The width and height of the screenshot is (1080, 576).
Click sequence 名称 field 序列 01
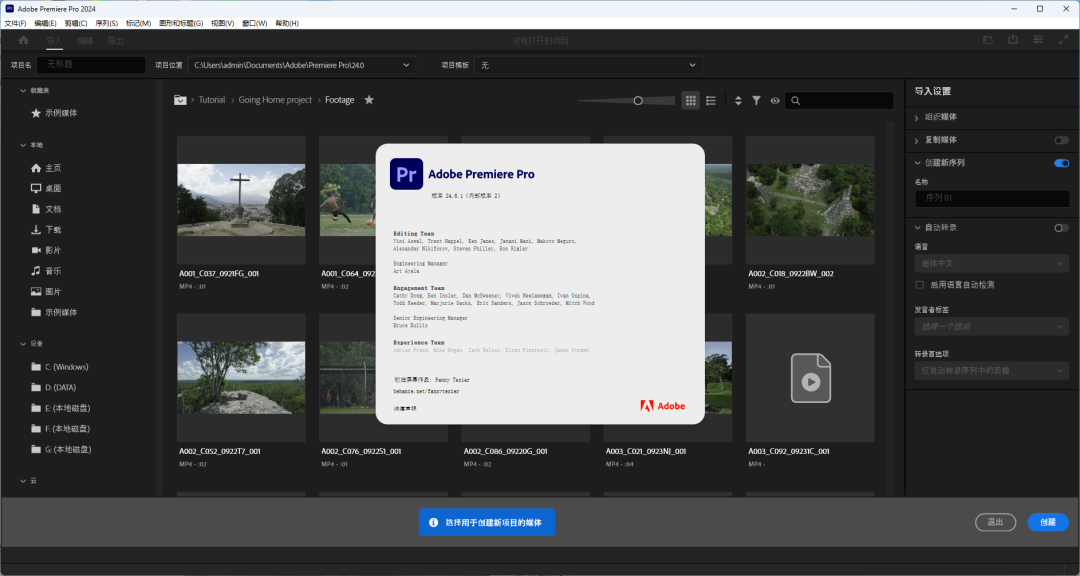click(x=992, y=198)
